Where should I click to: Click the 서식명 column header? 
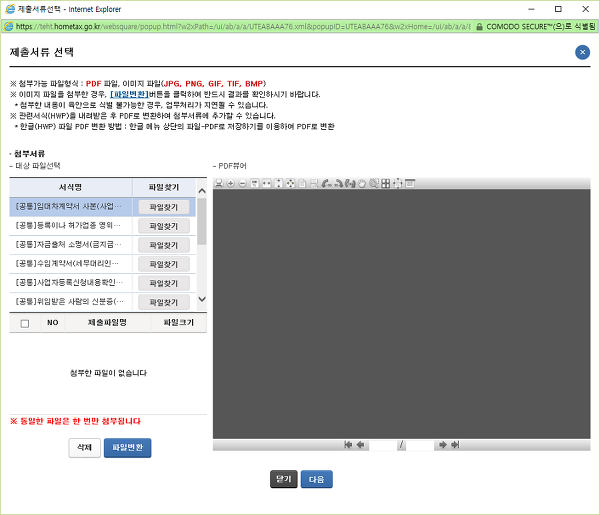[x=71, y=187]
